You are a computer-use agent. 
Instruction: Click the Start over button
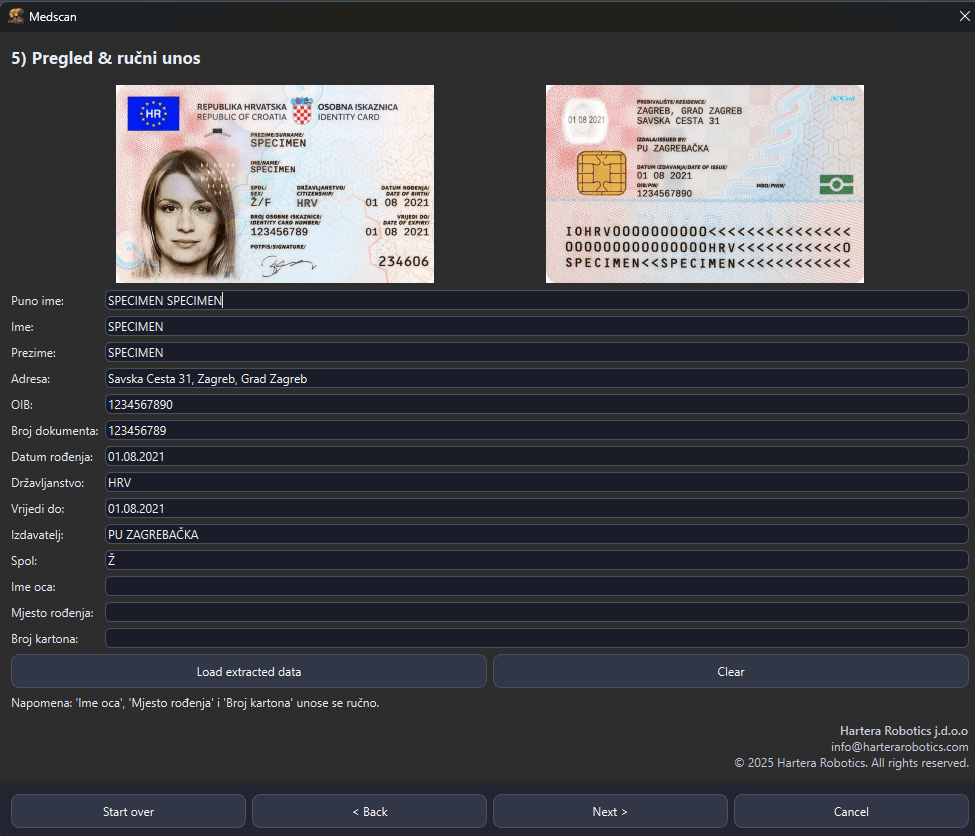tap(128, 811)
